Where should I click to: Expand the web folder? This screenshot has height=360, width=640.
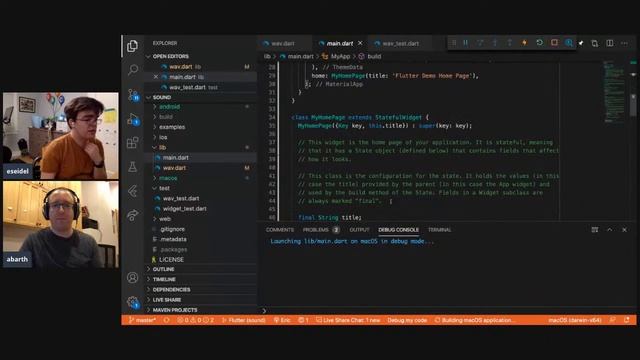(x=165, y=219)
